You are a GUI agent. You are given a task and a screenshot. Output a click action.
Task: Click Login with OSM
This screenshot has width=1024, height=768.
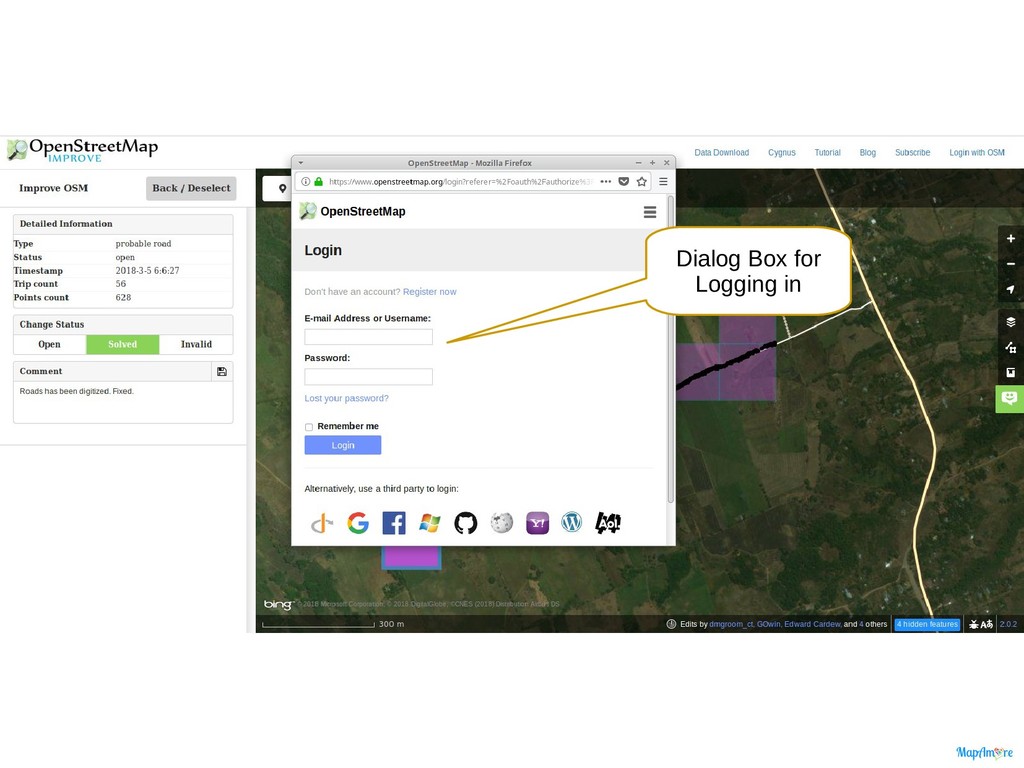977,152
